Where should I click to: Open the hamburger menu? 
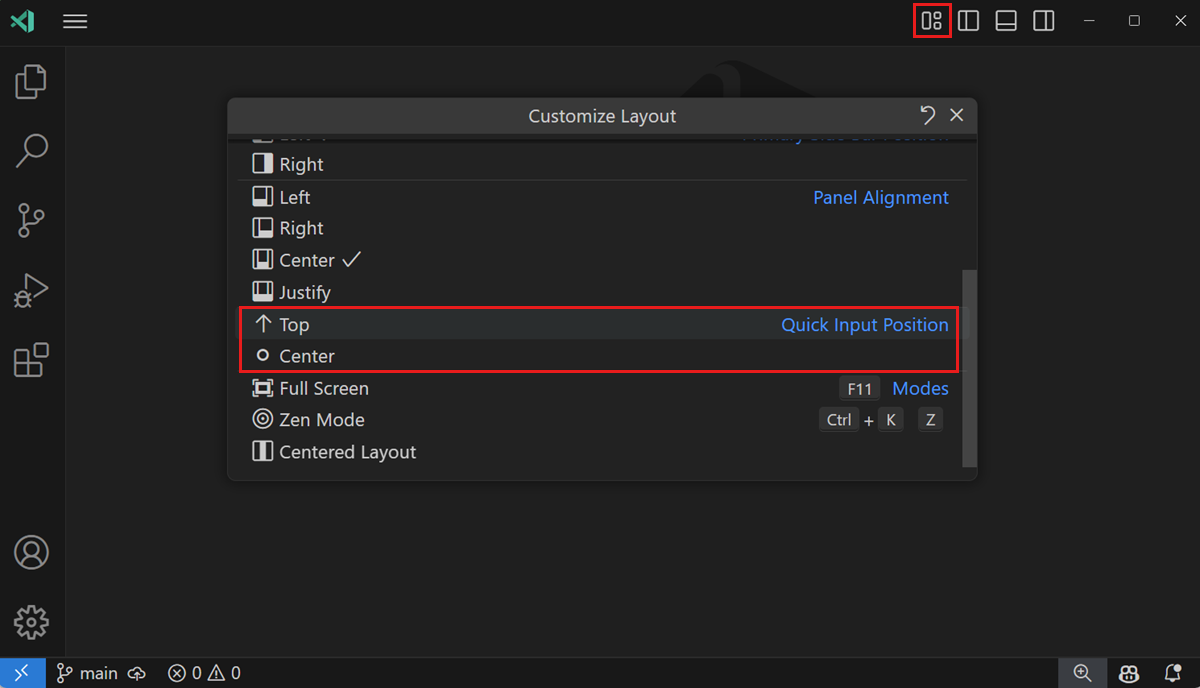tap(74, 20)
